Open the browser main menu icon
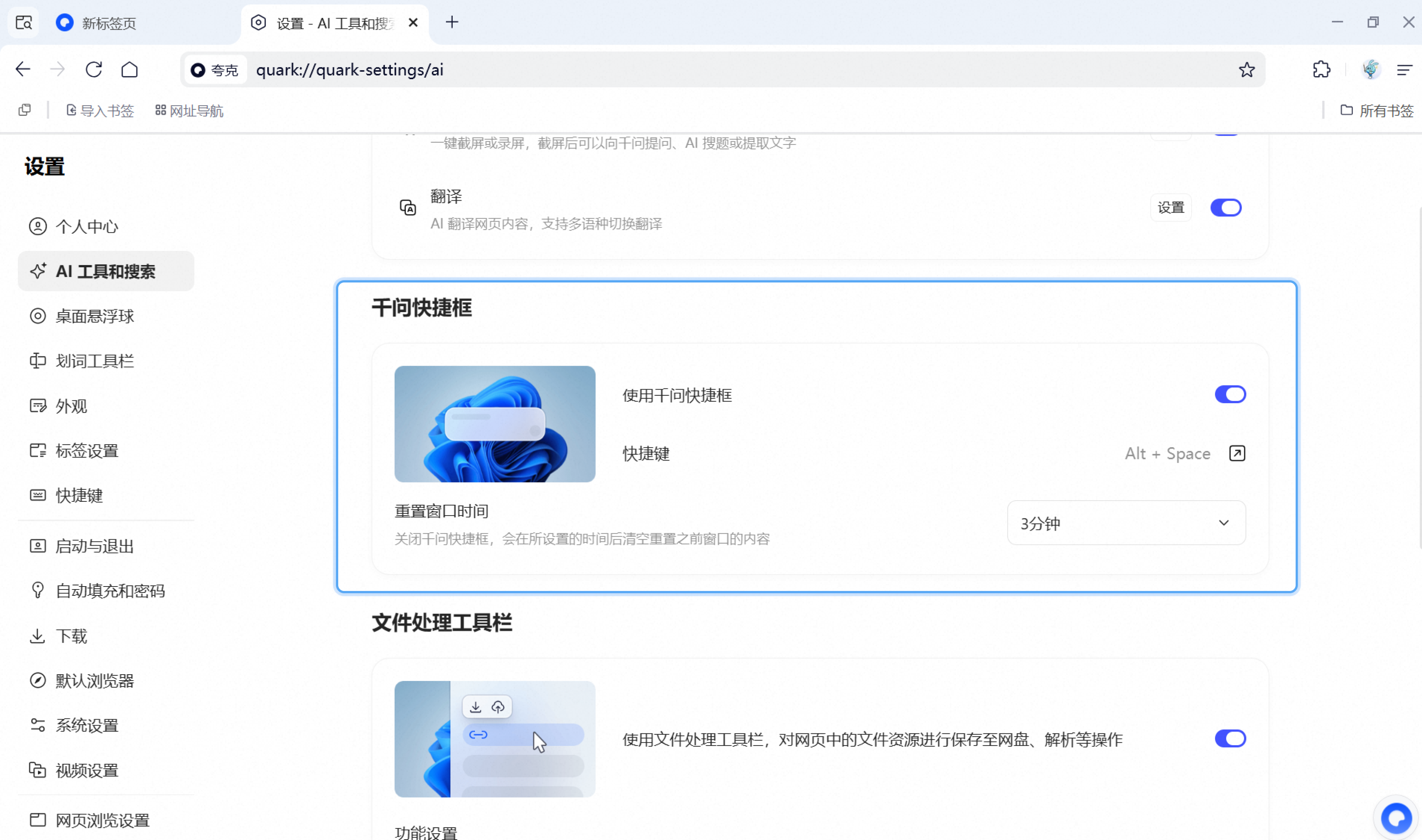 click(x=1405, y=70)
